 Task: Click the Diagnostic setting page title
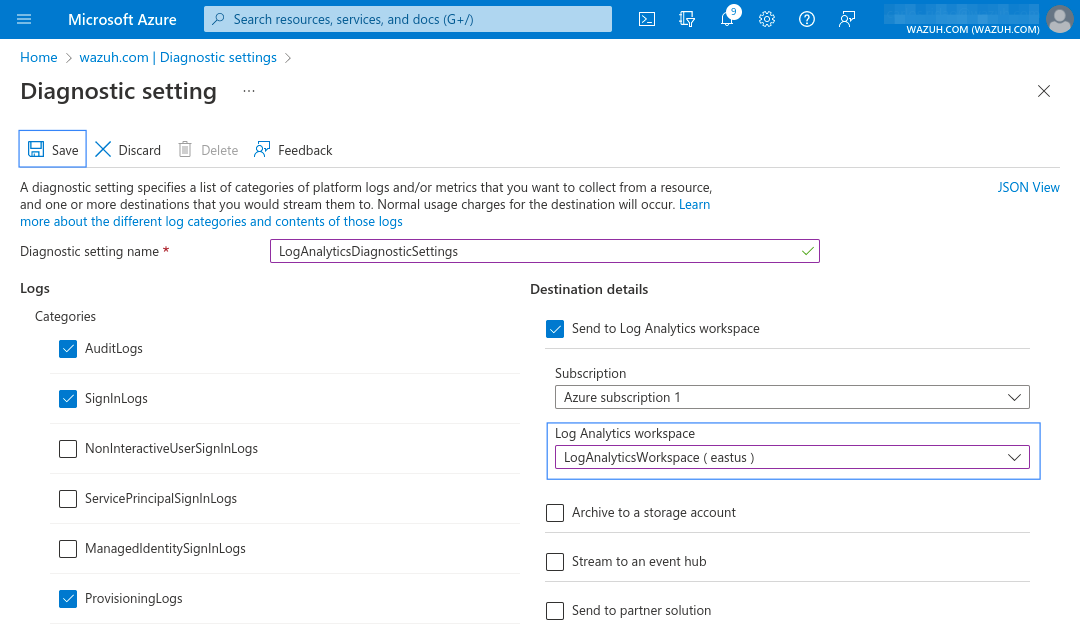tap(118, 91)
